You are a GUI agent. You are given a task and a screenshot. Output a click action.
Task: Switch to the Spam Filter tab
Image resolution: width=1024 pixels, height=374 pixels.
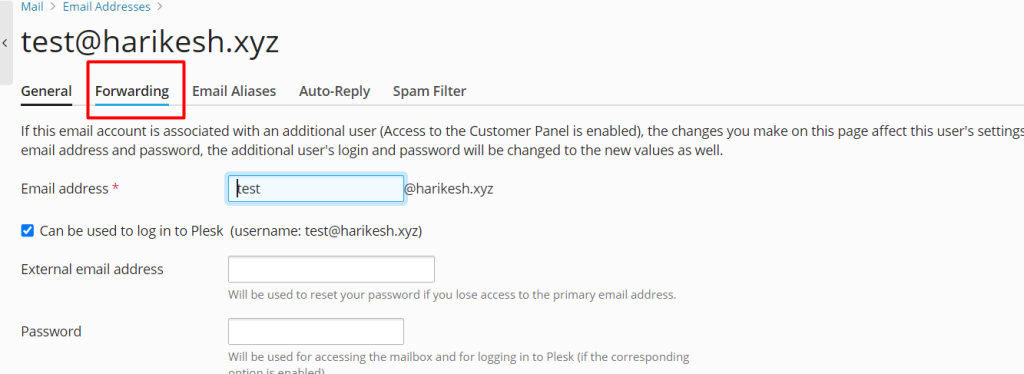430,91
